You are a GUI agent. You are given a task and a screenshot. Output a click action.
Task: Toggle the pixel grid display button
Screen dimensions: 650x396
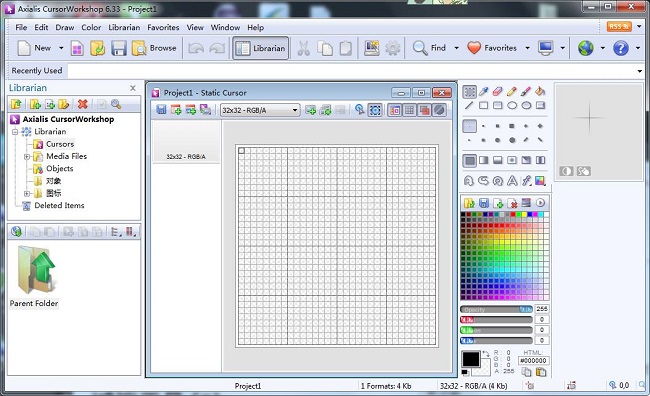click(410, 110)
